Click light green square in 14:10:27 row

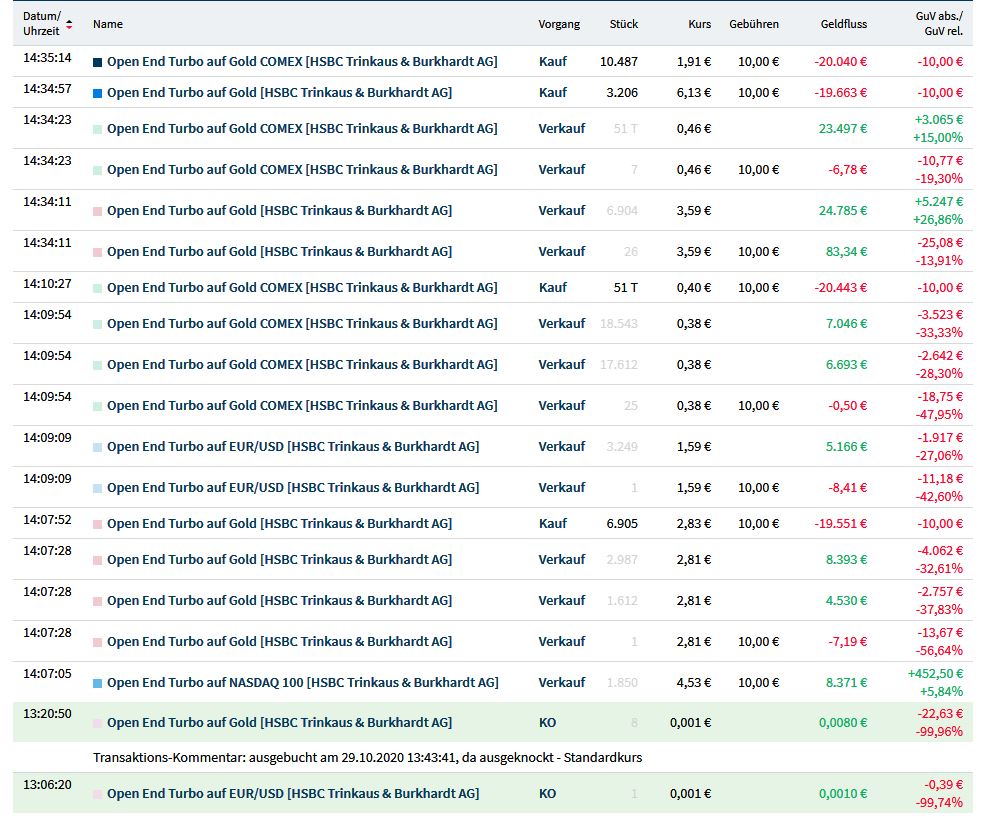click(x=97, y=288)
